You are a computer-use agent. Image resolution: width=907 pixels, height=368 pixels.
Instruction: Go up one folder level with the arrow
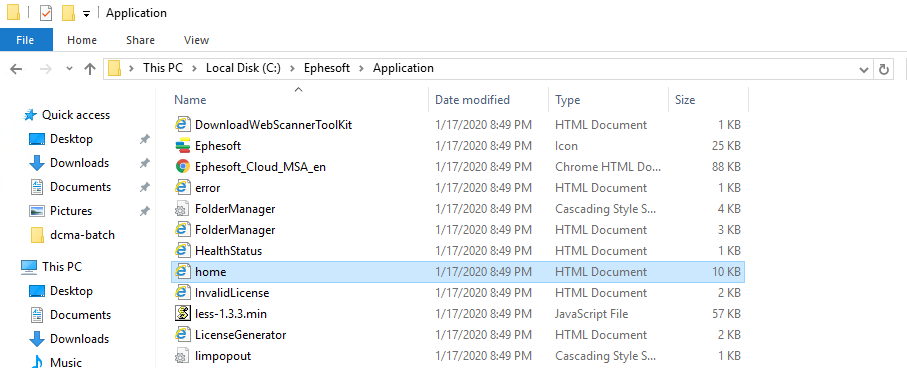(x=89, y=69)
